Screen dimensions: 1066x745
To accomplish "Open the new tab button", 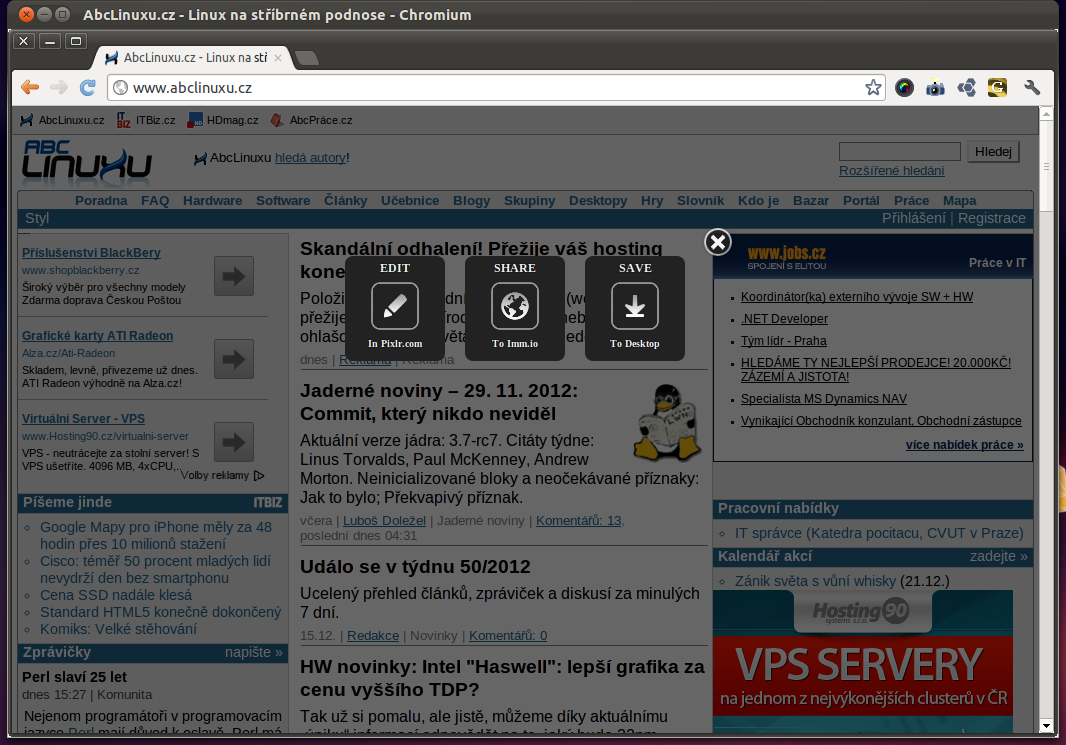I will (x=307, y=58).
